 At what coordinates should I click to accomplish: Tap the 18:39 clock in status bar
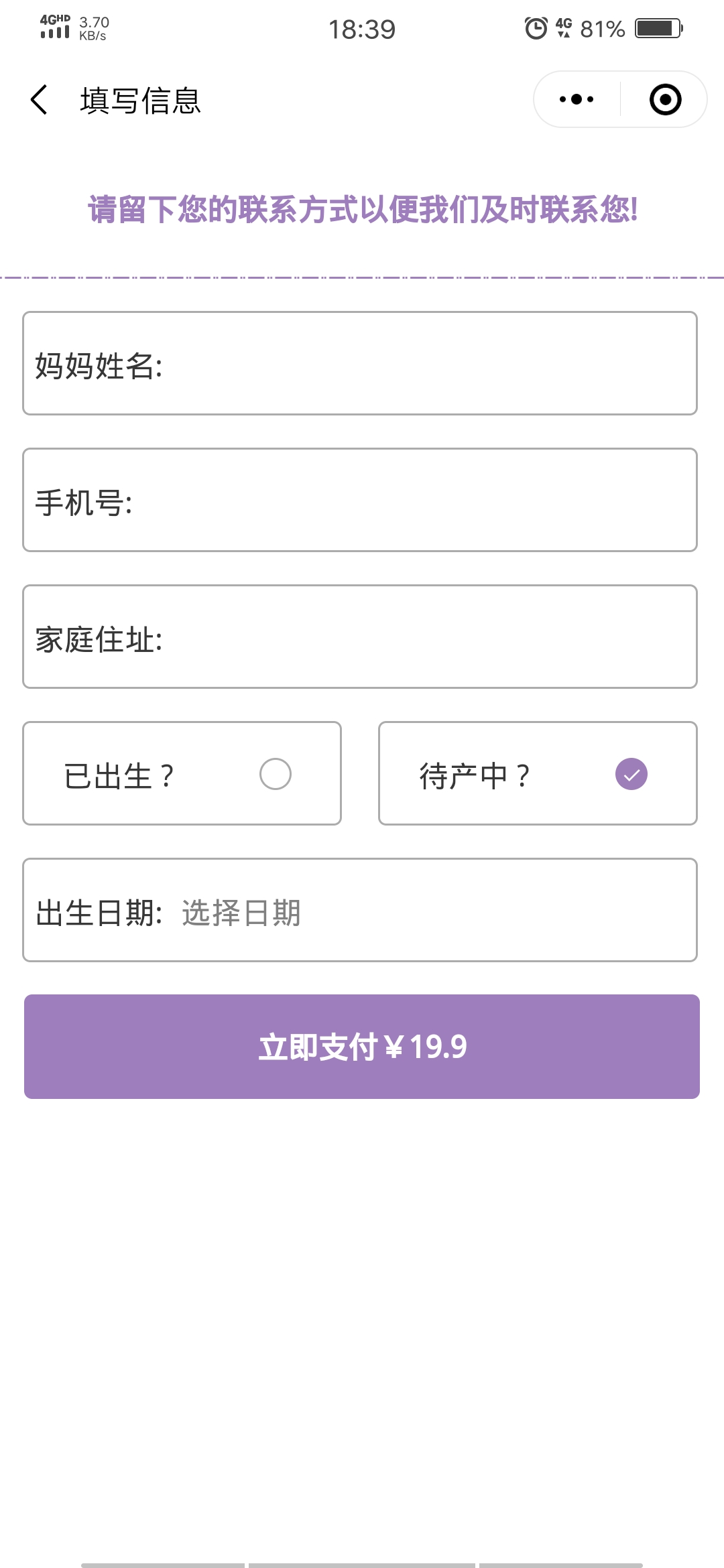tap(362, 29)
